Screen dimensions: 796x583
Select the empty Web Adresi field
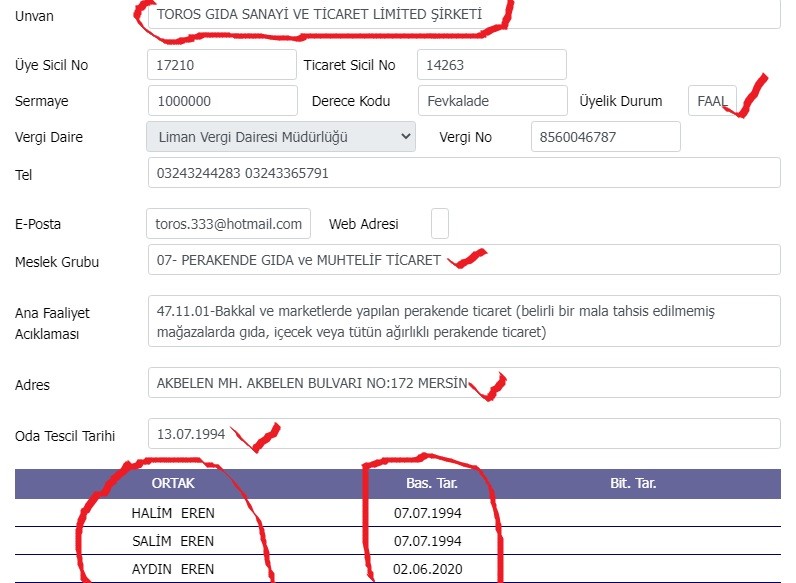point(440,223)
